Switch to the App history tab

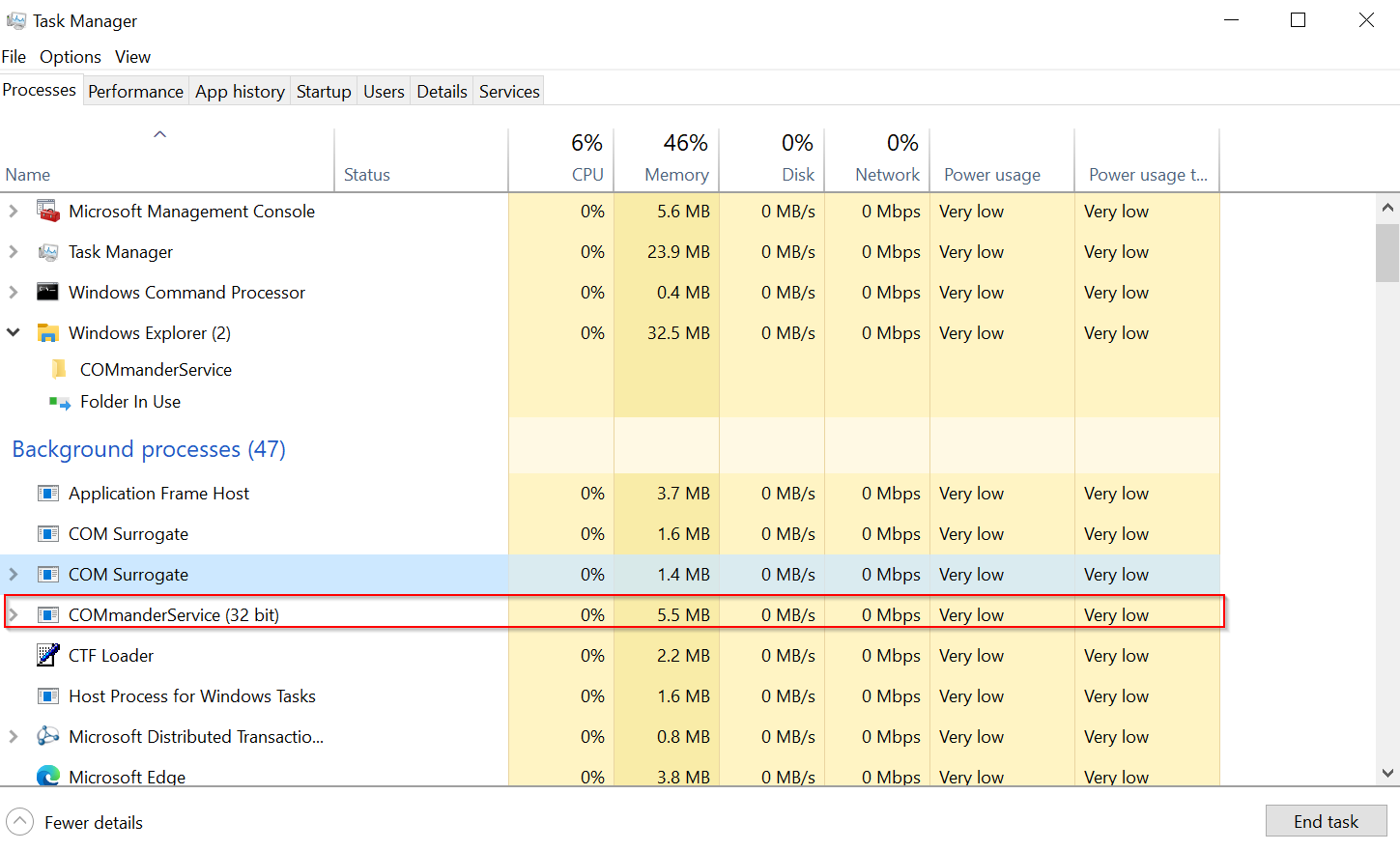240,91
